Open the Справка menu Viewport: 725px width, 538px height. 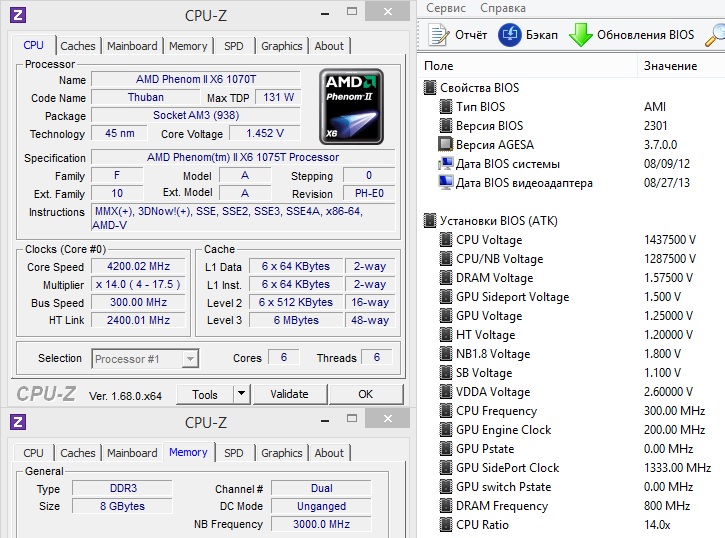coord(503,8)
